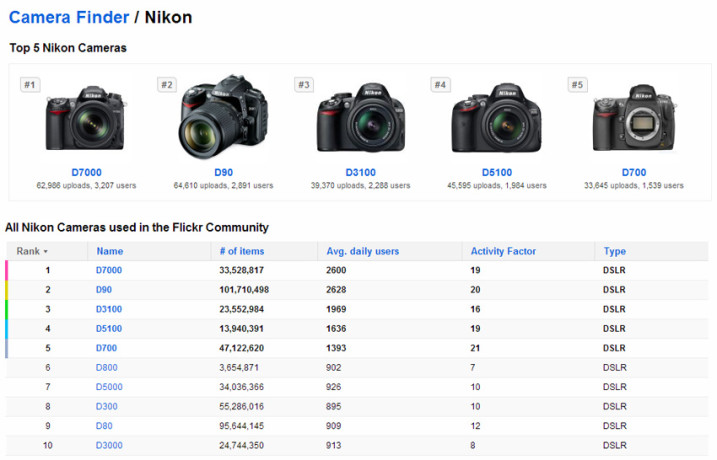
Task: Open D3100 link under top cameras
Action: (x=360, y=172)
